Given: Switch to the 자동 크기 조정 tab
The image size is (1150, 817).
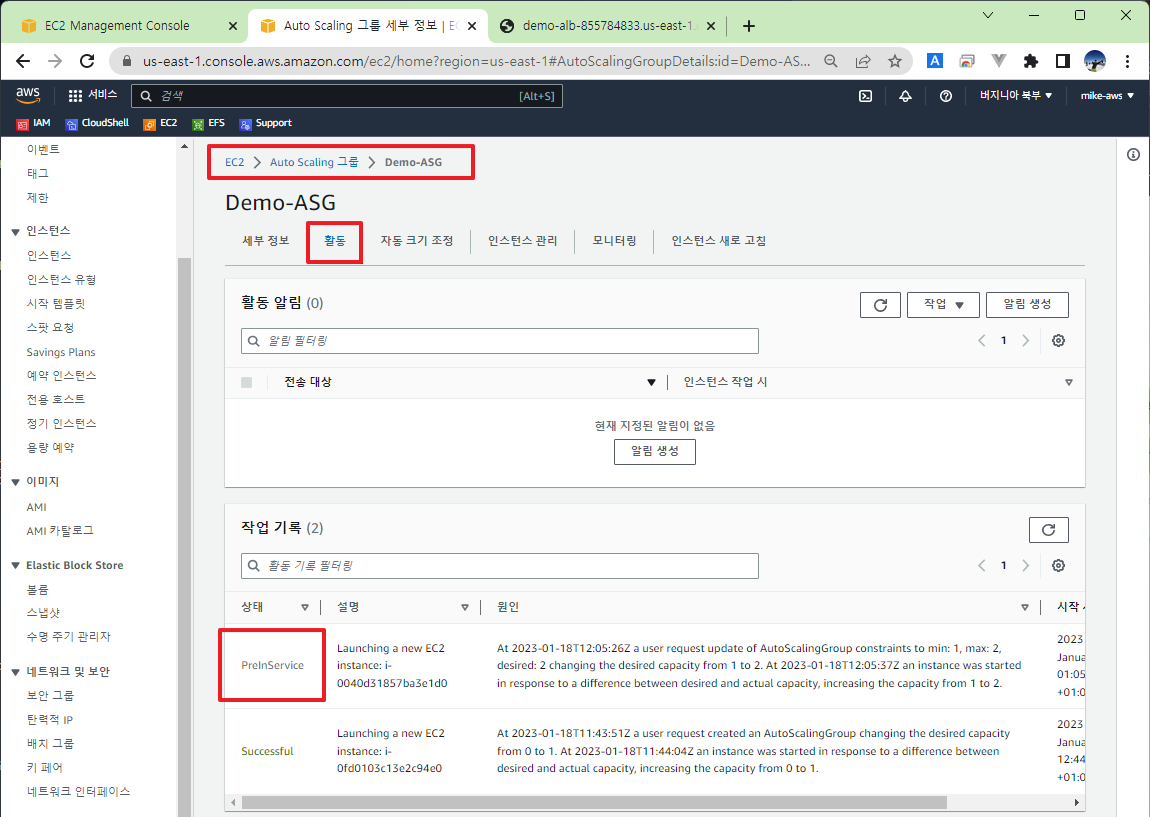Looking at the screenshot, I should click(x=417, y=241).
